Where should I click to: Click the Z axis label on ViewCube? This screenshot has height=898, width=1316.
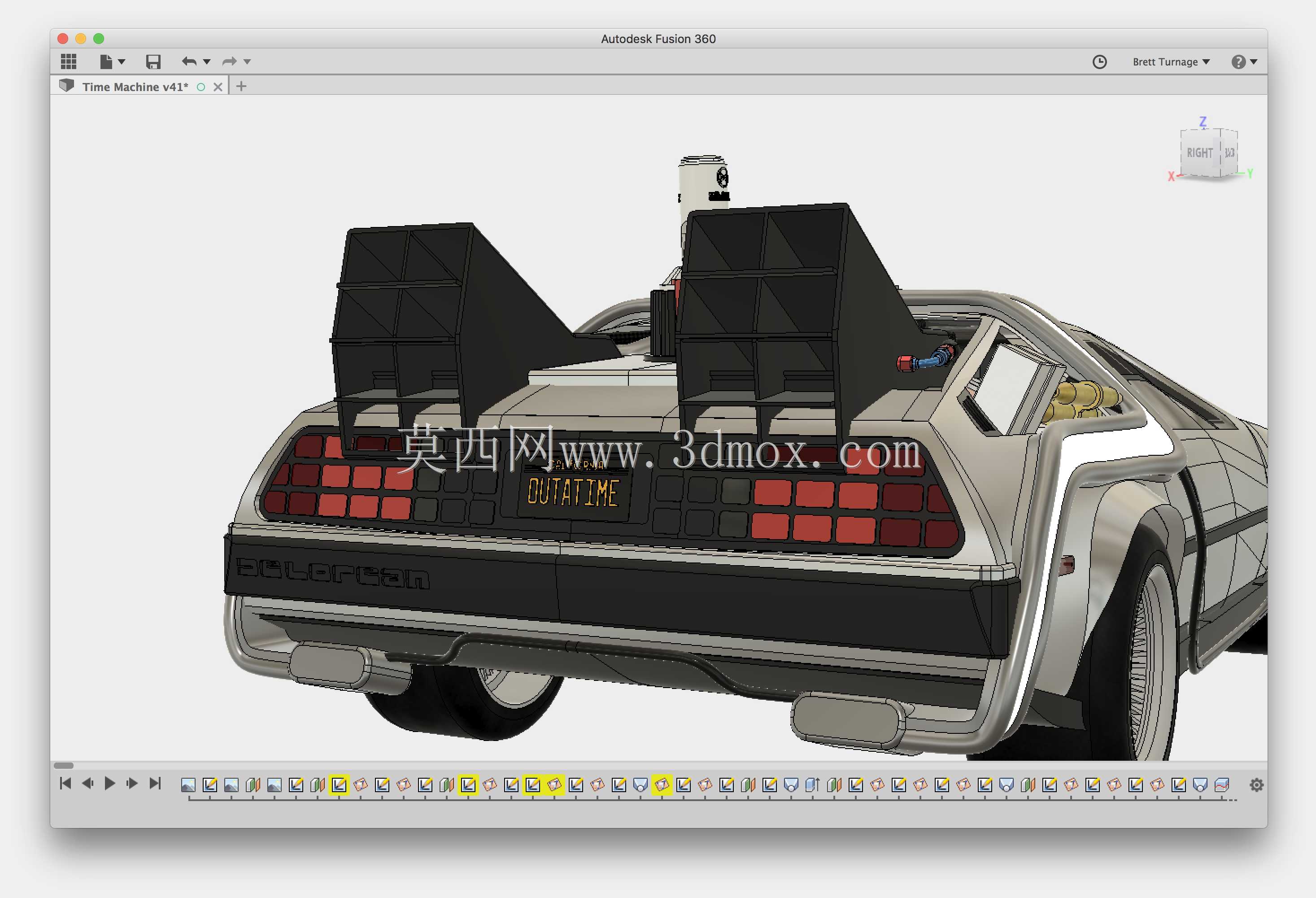point(1203,121)
